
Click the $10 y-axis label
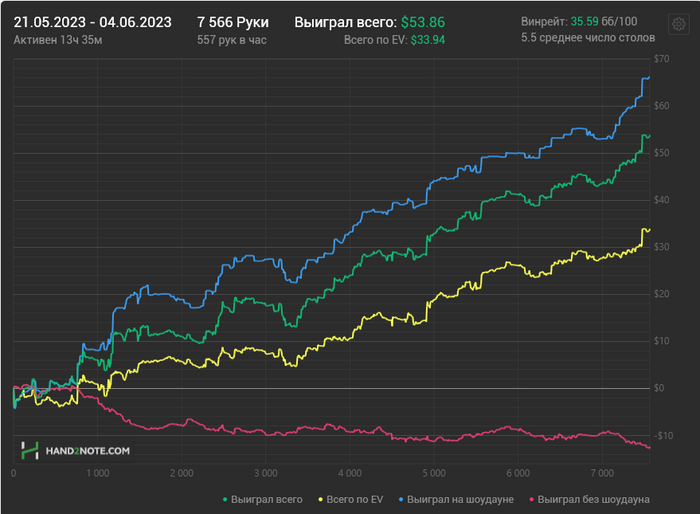(662, 341)
